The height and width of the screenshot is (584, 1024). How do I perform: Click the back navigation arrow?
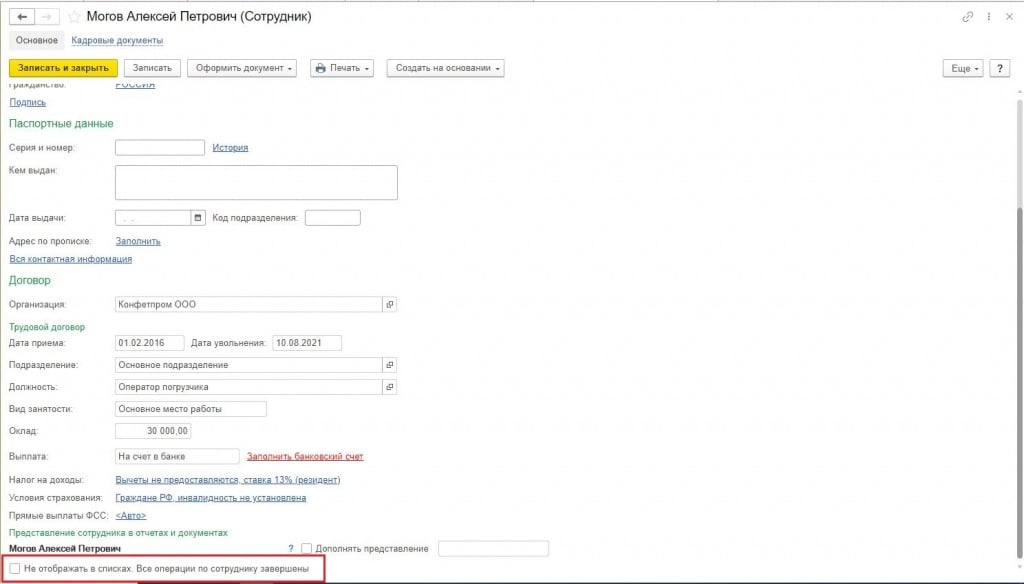click(22, 17)
